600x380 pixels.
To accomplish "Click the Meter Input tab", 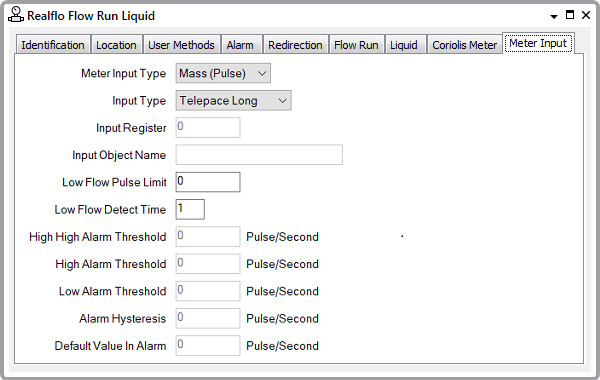I will (538, 43).
